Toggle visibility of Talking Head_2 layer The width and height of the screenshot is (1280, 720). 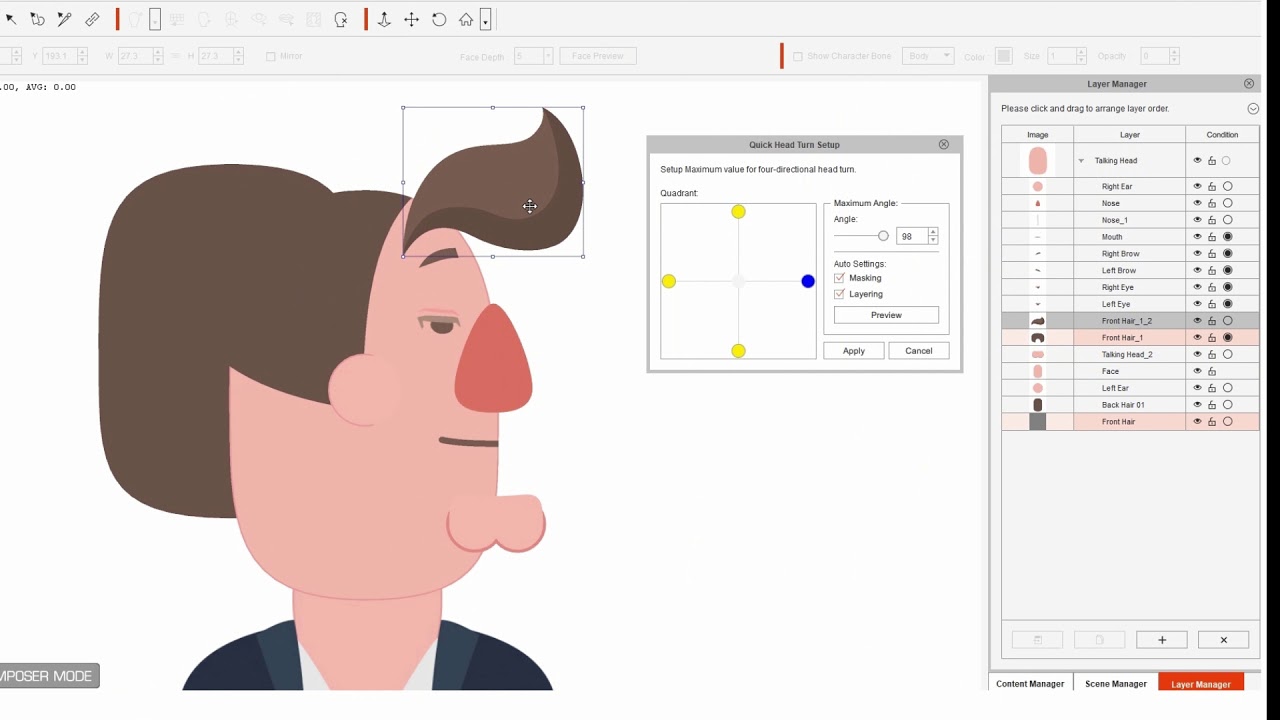pos(1197,354)
